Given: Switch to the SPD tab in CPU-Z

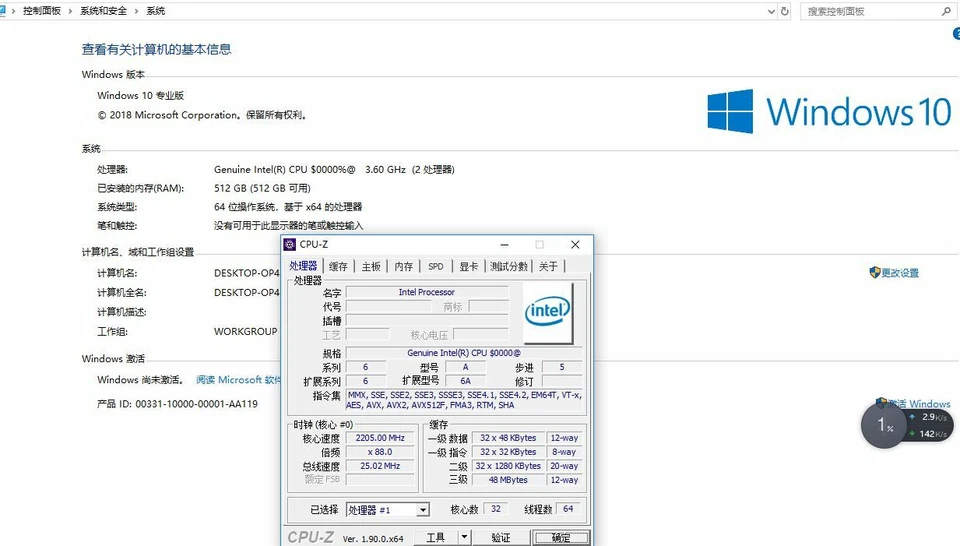Looking at the screenshot, I should pyautogui.click(x=436, y=266).
